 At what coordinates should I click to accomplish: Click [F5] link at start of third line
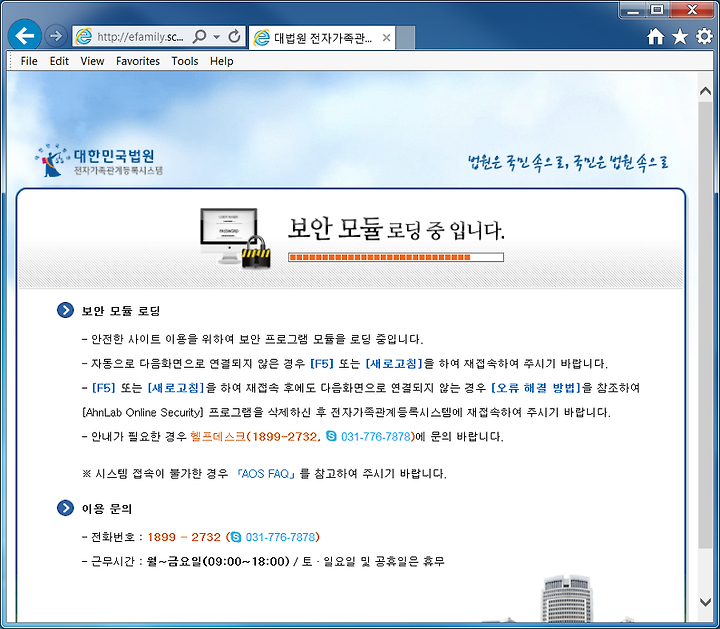tap(104, 388)
